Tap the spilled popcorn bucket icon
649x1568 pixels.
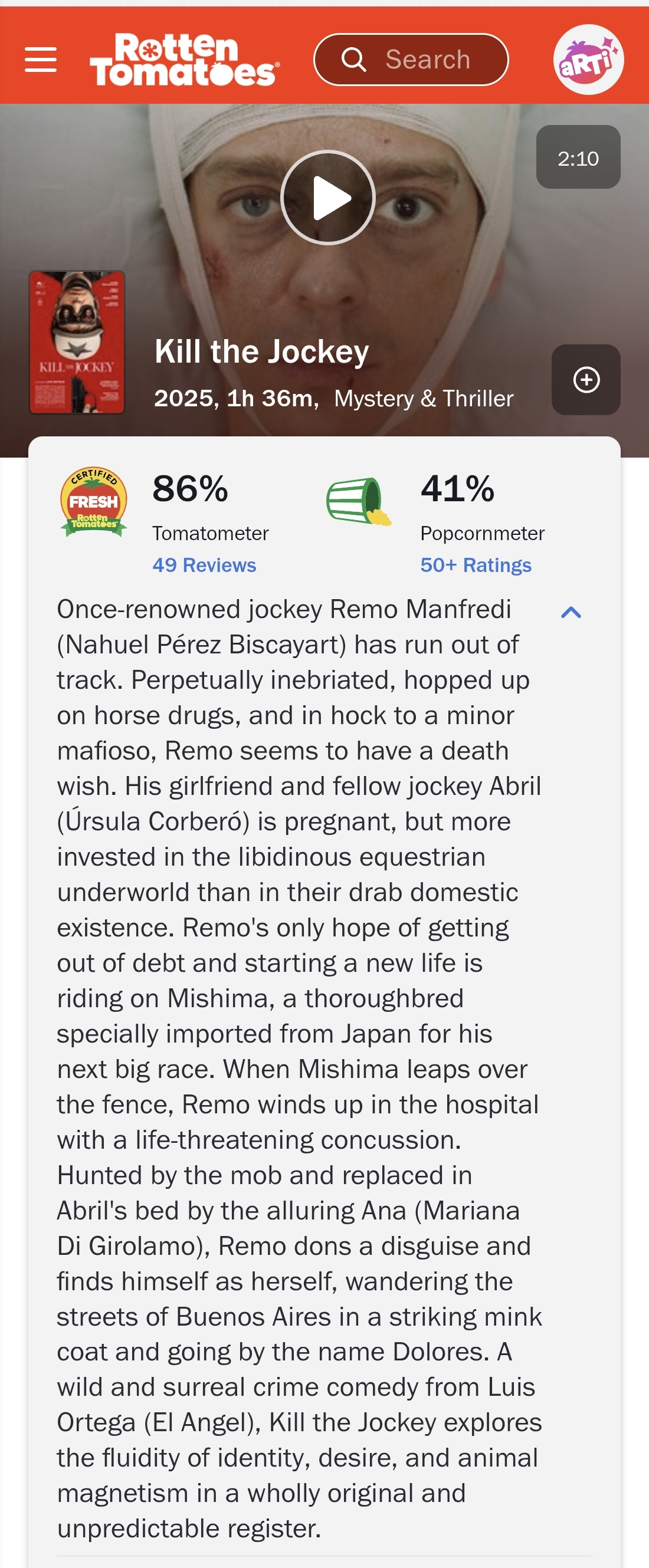tap(359, 501)
